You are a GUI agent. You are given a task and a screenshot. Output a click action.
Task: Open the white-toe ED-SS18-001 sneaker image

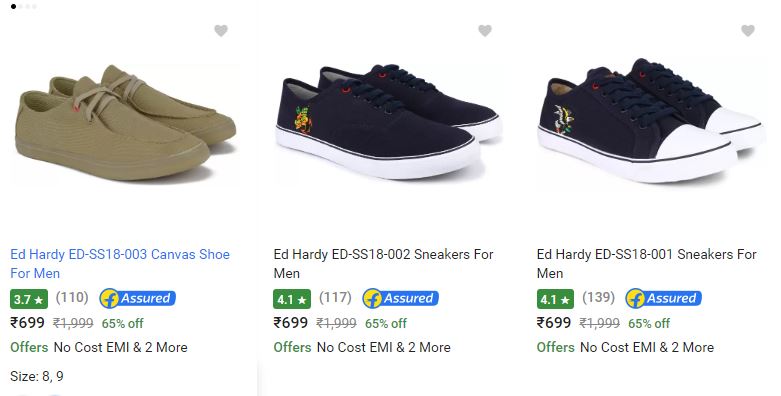tap(651, 120)
